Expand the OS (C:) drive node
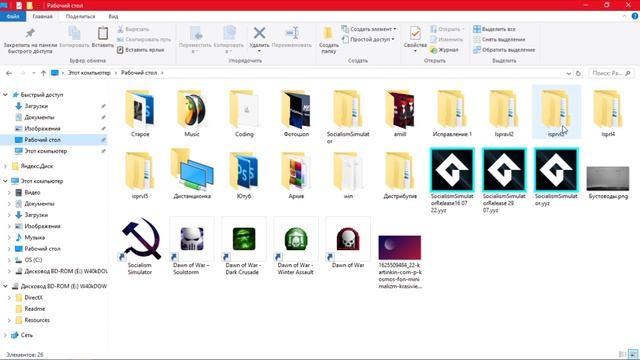Viewport: 640px width, 360px height. pyautogui.click(x=9, y=260)
